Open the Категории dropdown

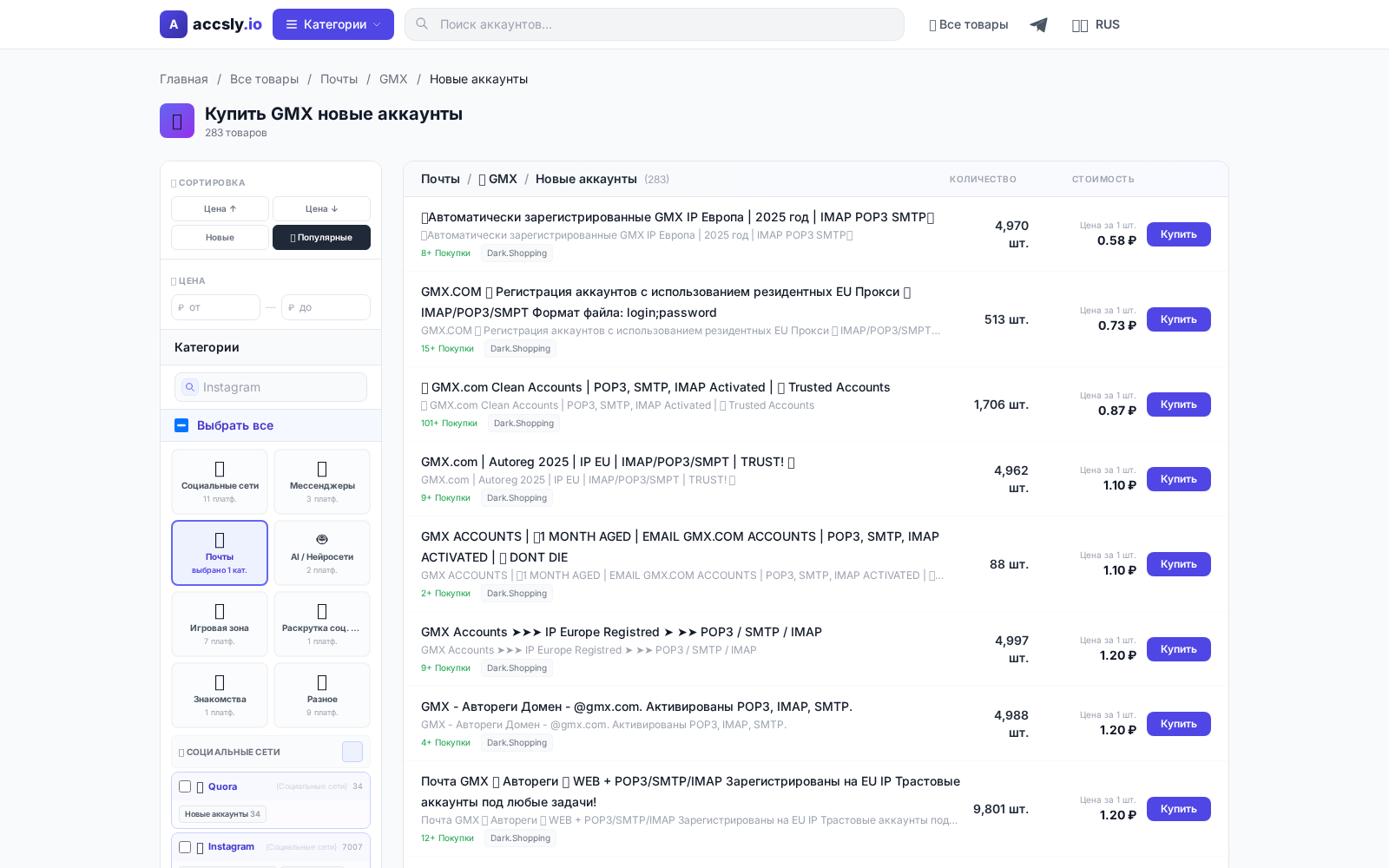click(332, 23)
